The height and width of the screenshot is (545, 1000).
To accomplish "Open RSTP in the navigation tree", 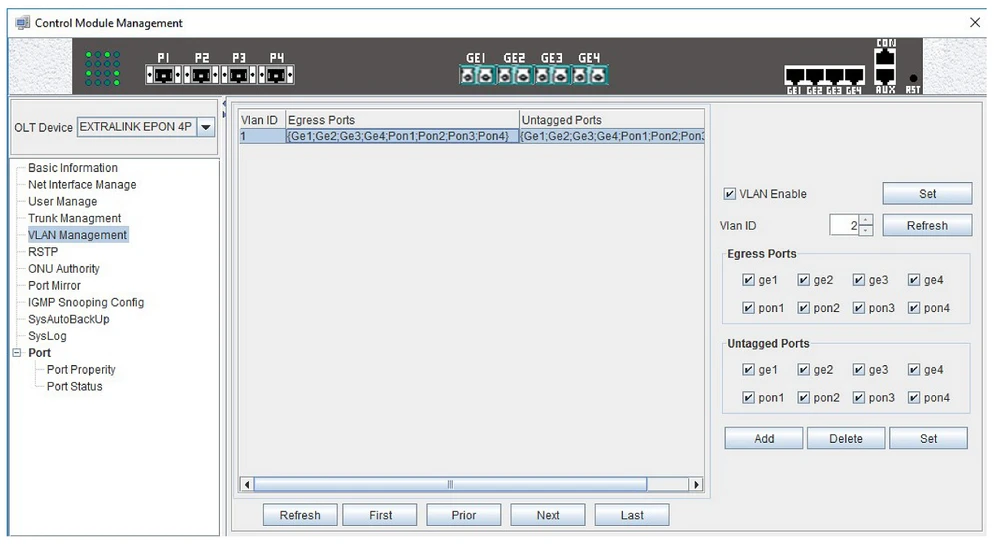I will click(x=43, y=252).
